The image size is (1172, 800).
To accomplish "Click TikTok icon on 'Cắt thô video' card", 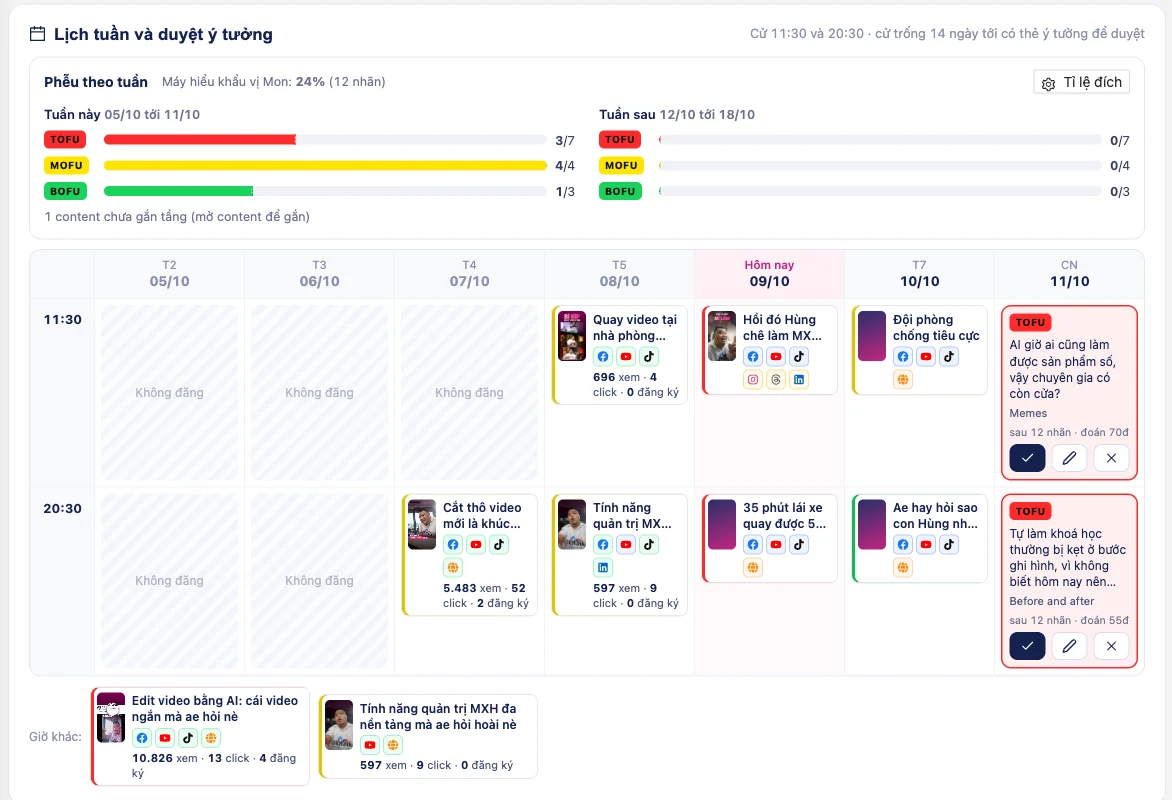I will coord(499,544).
